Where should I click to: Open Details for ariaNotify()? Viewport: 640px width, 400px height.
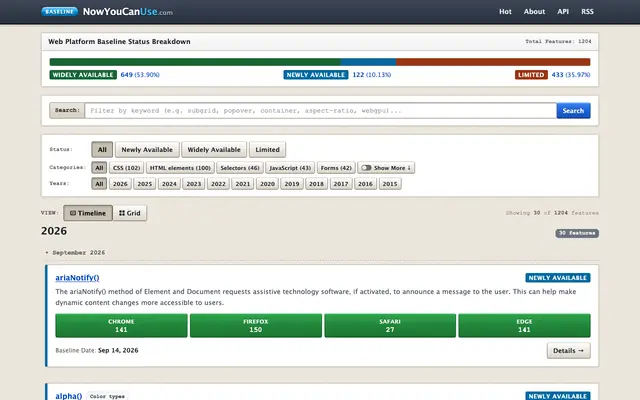569,351
